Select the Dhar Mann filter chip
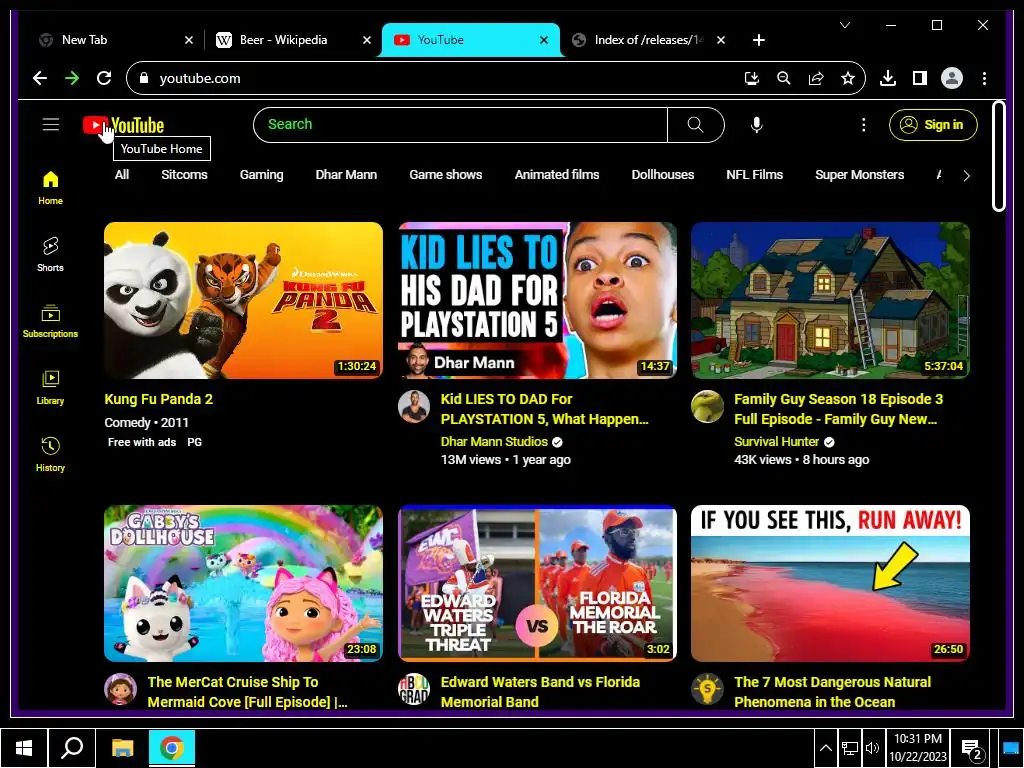Image resolution: width=1024 pixels, height=768 pixels. [346, 174]
